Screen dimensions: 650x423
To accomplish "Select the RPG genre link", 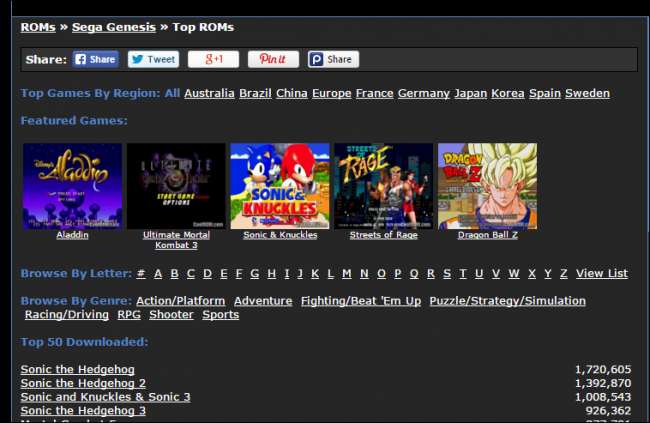I will [x=129, y=314].
